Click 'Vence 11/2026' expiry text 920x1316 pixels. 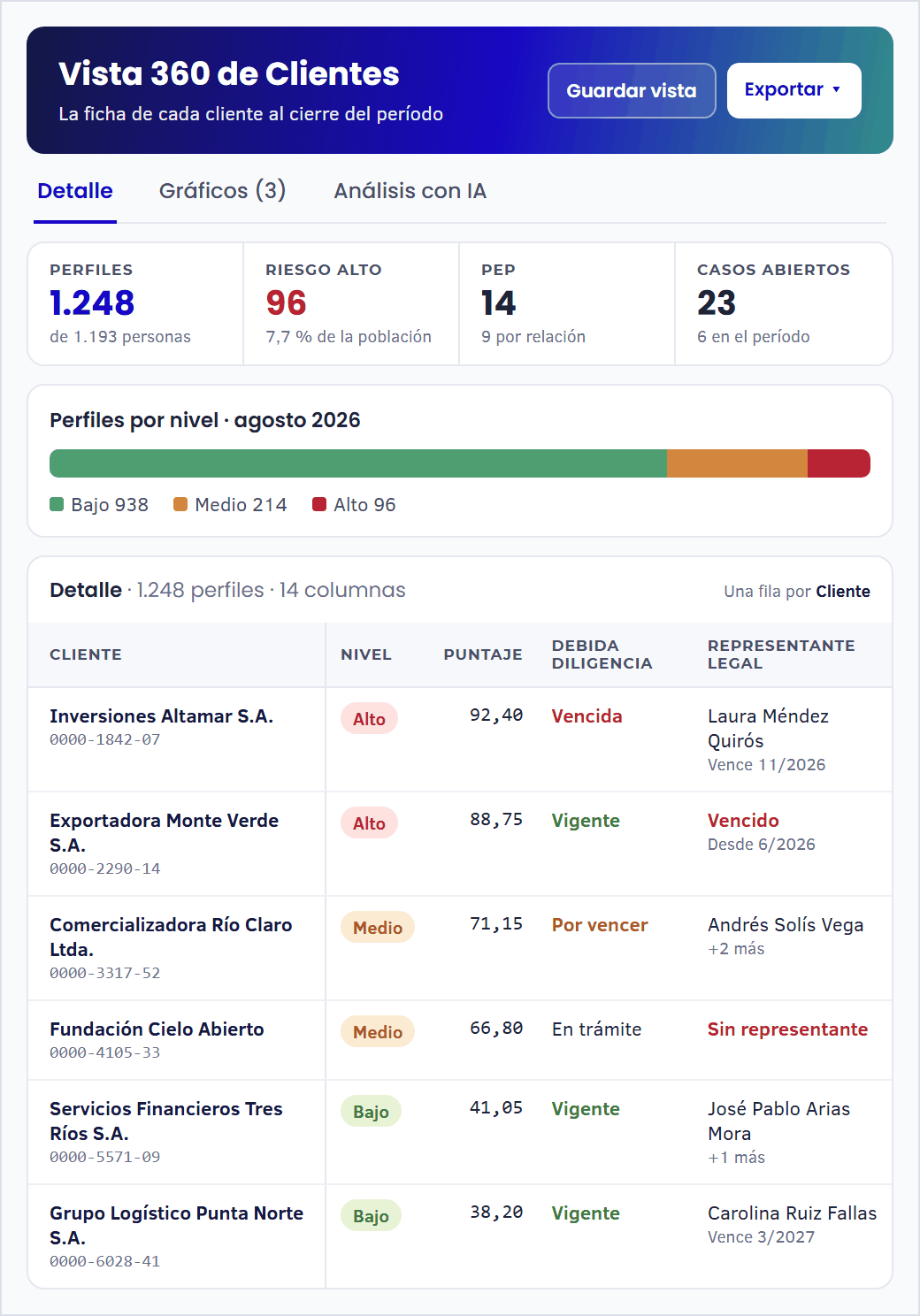(766, 765)
